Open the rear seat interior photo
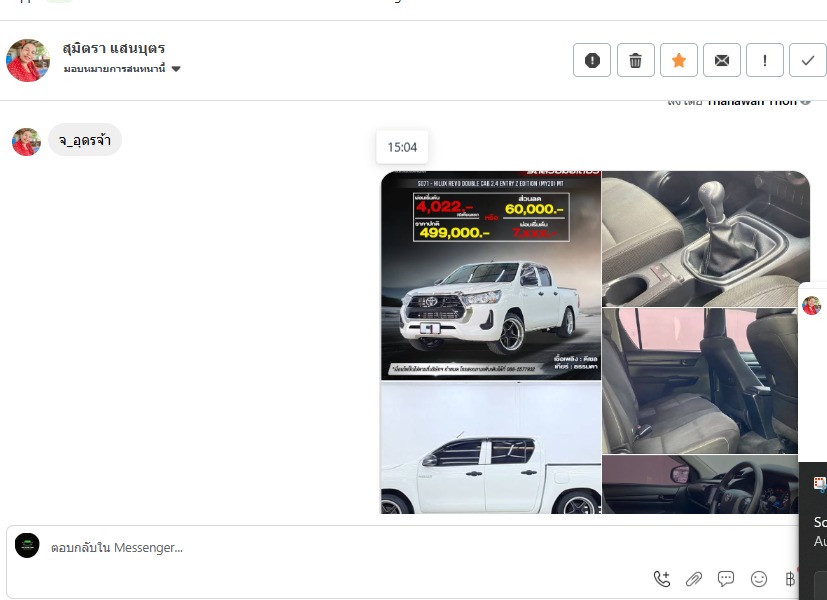Screen dimensions: 827x600 [x=700, y=381]
